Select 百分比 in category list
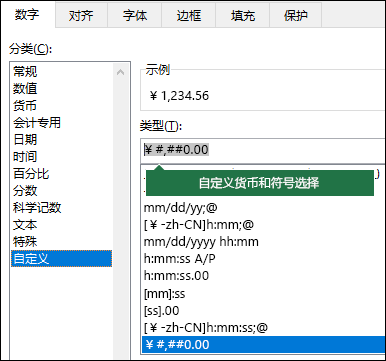 pyautogui.click(x=62, y=173)
